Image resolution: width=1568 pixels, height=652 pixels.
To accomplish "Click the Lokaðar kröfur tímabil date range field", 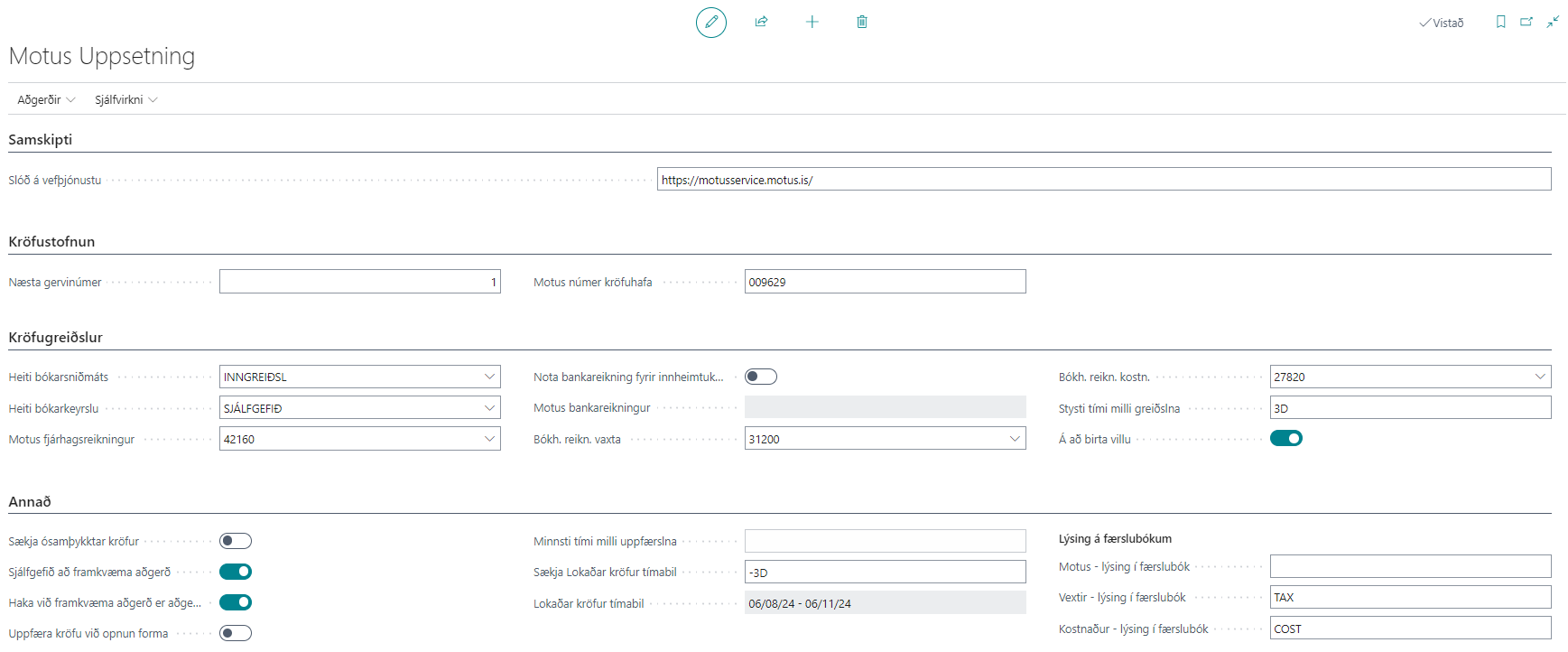I will point(886,603).
